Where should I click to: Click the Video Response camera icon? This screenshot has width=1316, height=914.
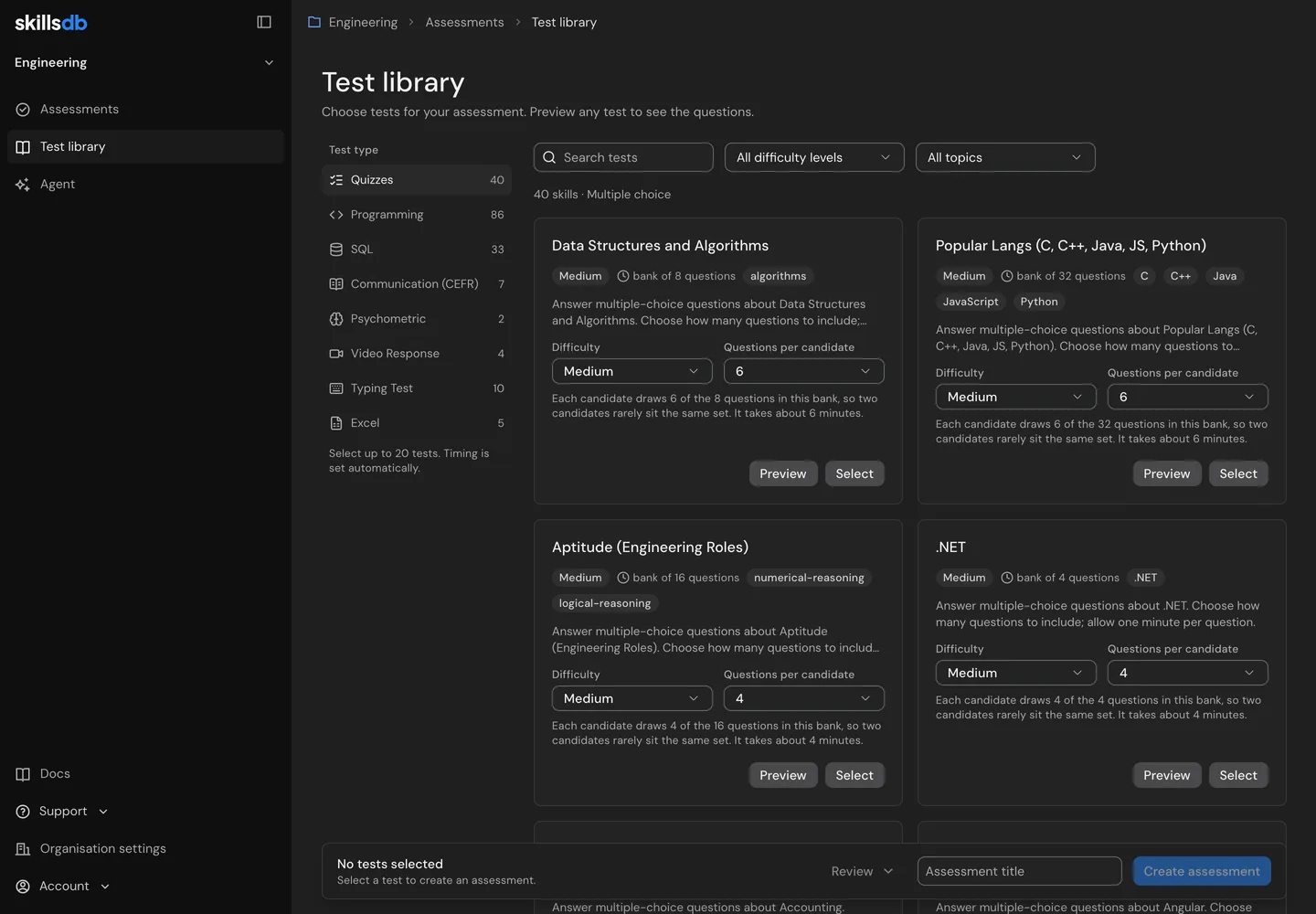(x=336, y=354)
